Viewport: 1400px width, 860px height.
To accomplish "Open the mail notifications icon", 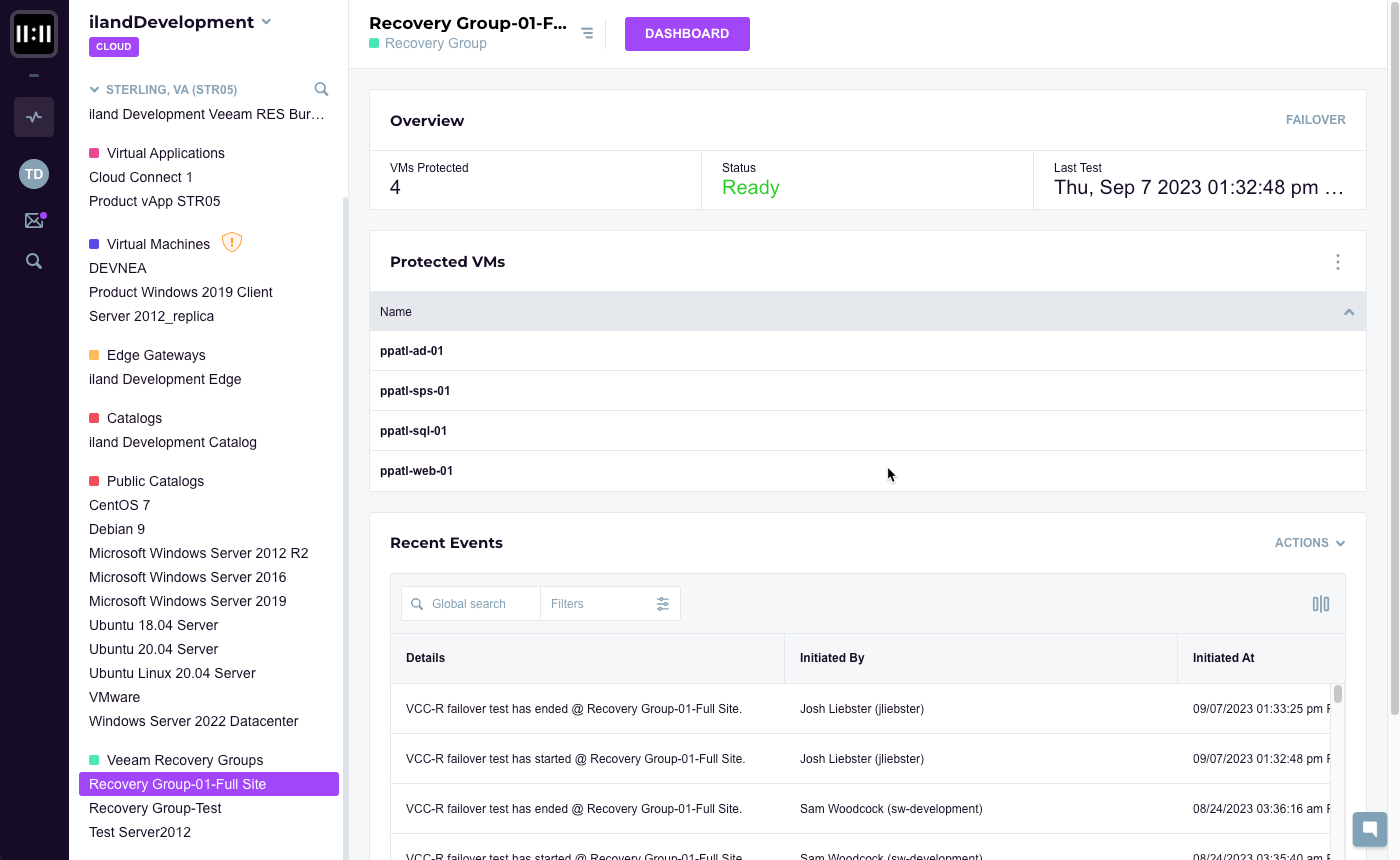I will (34, 221).
